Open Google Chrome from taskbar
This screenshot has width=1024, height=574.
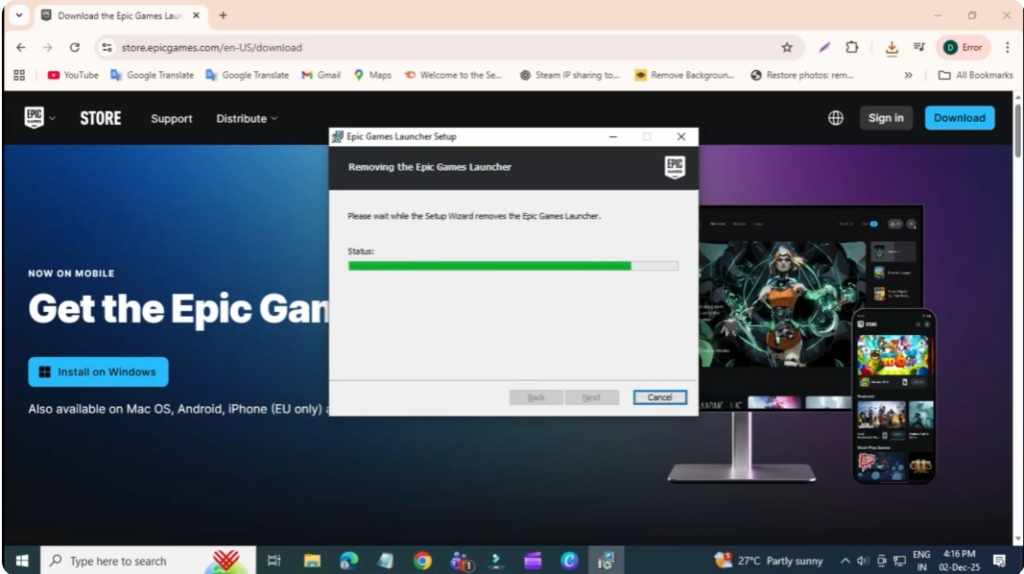point(422,561)
